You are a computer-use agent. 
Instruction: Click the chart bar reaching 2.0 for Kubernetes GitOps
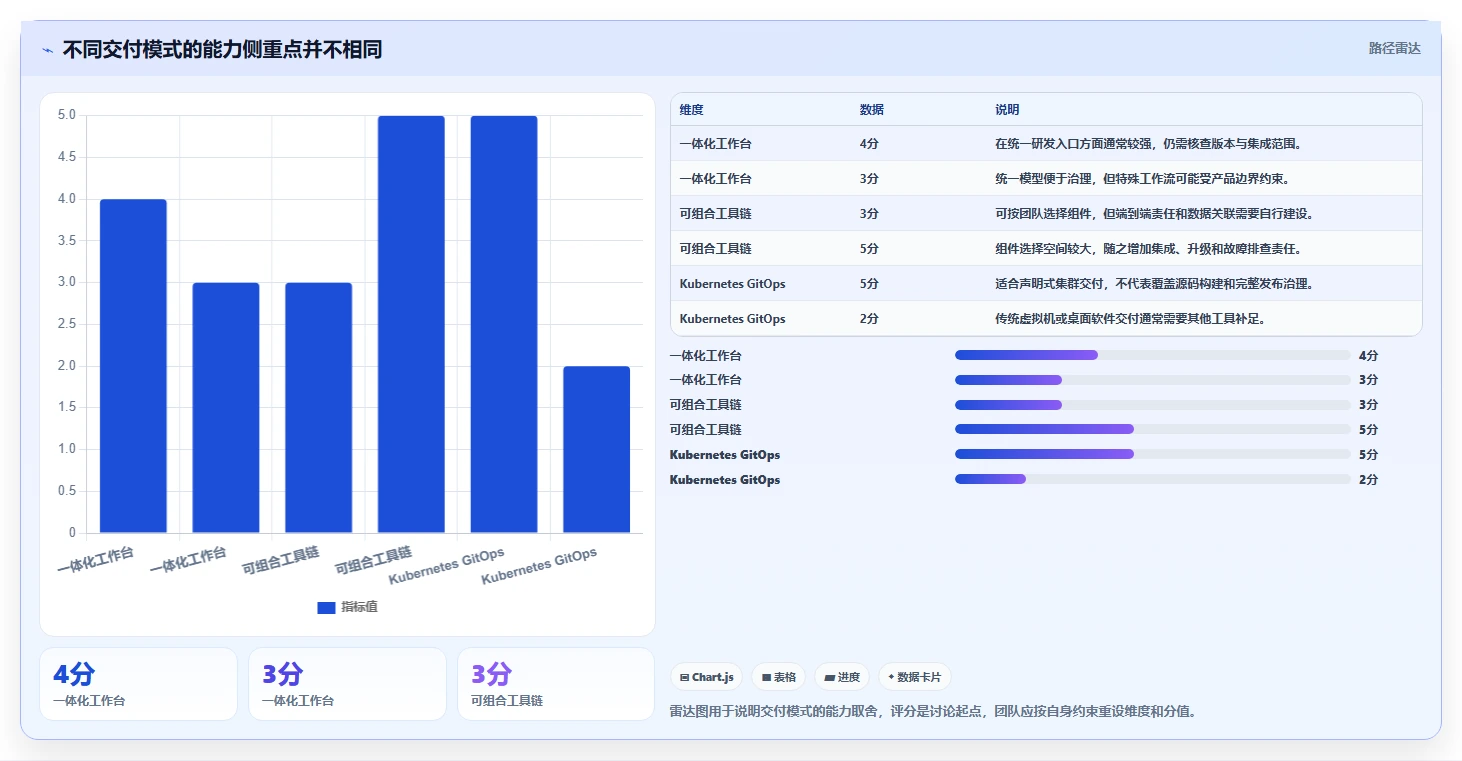pyautogui.click(x=596, y=450)
